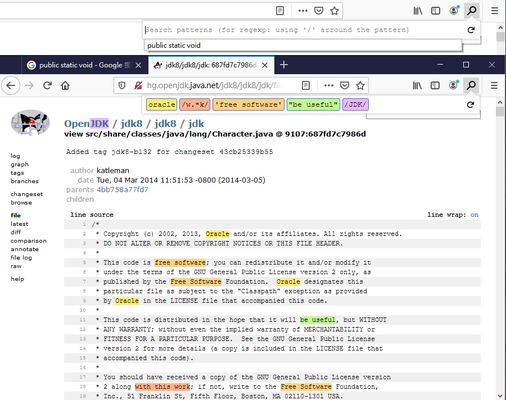The image size is (506, 400).
Task: Save to Pocket from the hg.openjdk address bar
Action: (344, 86)
